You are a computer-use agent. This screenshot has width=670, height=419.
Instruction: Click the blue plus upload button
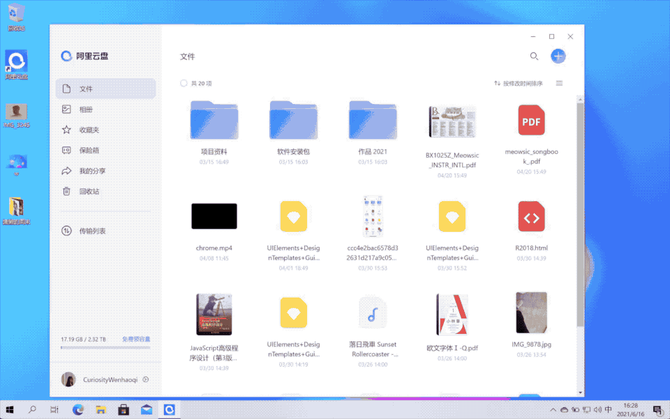(558, 57)
